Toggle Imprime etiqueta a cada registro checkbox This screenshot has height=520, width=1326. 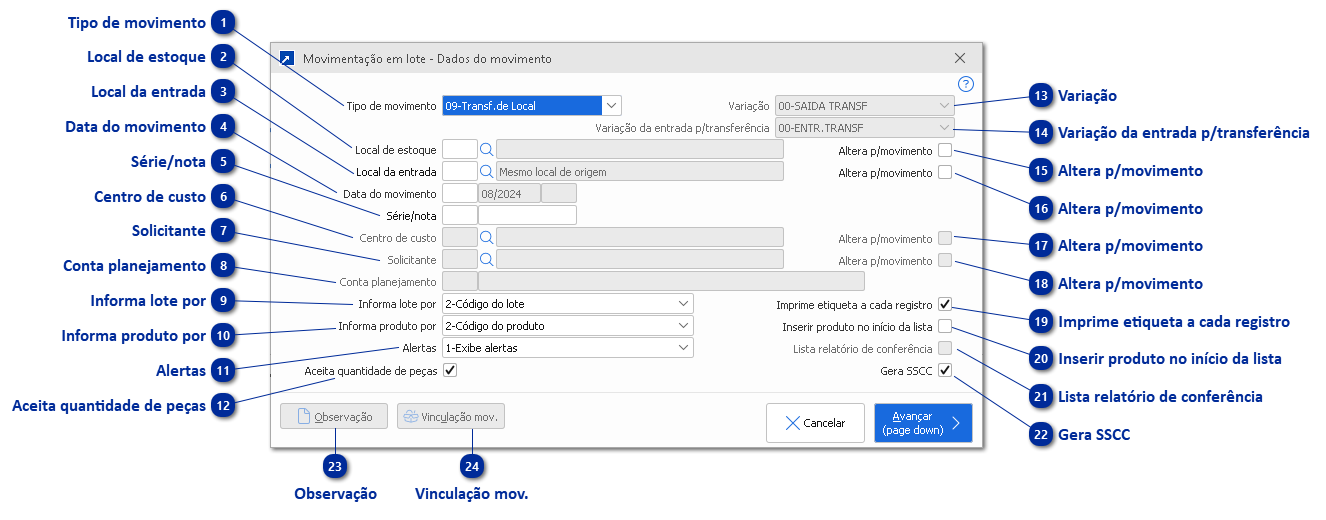pyautogui.click(x=945, y=305)
